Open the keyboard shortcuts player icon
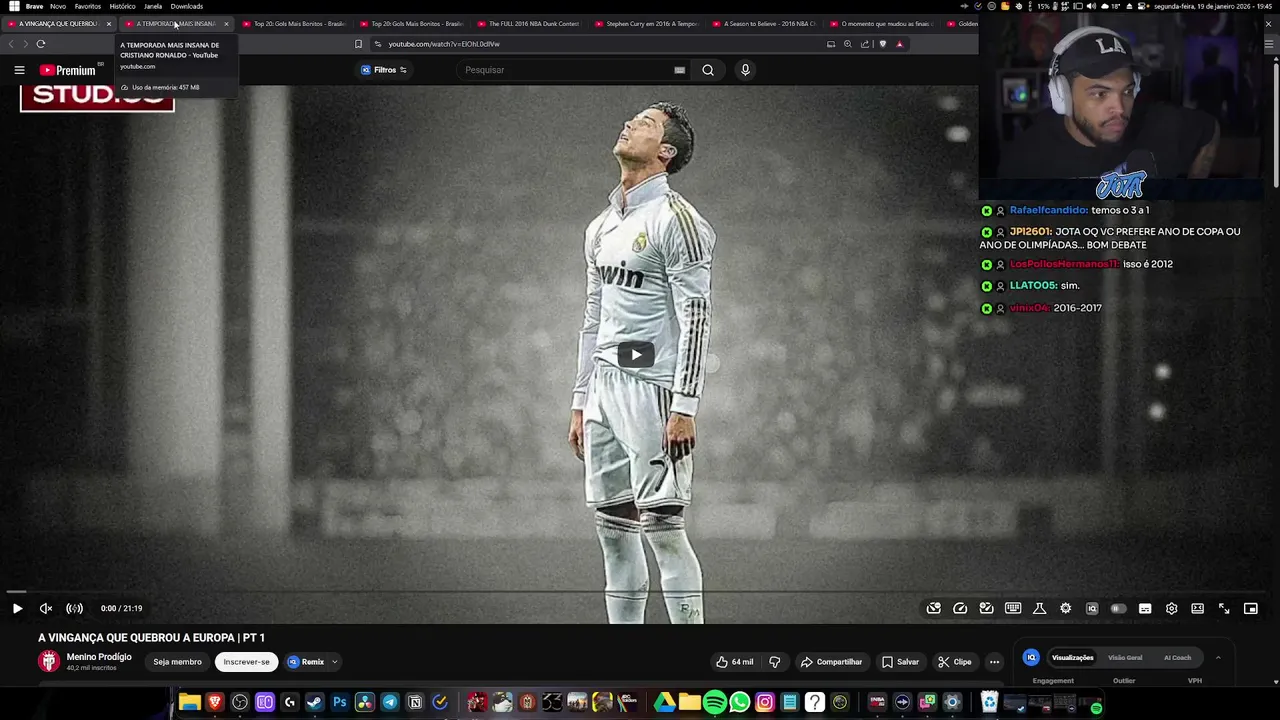 [x=1013, y=608]
